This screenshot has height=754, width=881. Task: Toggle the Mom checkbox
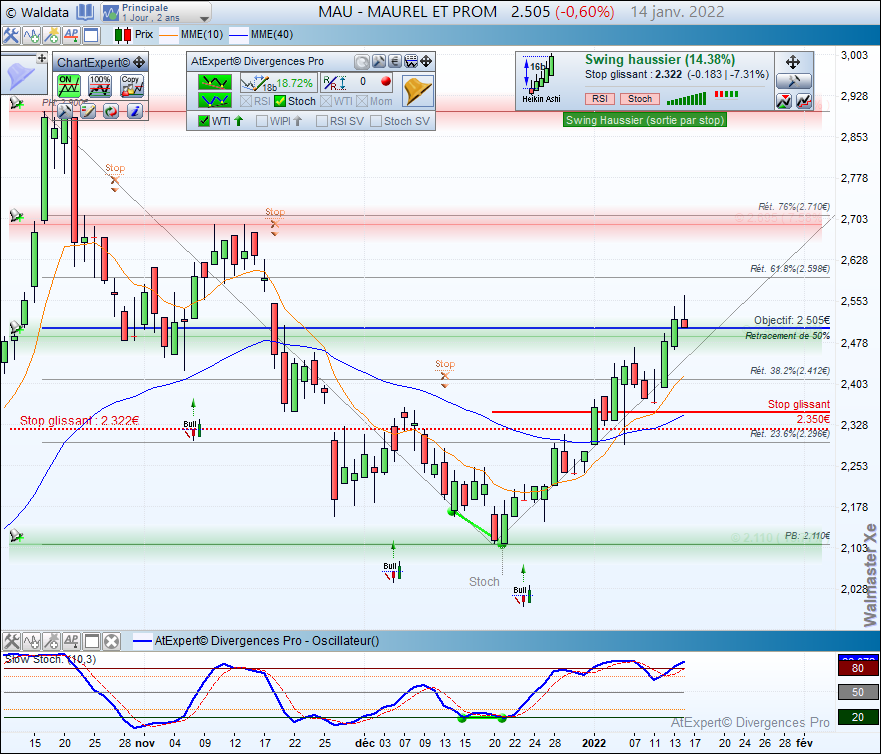tap(362, 102)
